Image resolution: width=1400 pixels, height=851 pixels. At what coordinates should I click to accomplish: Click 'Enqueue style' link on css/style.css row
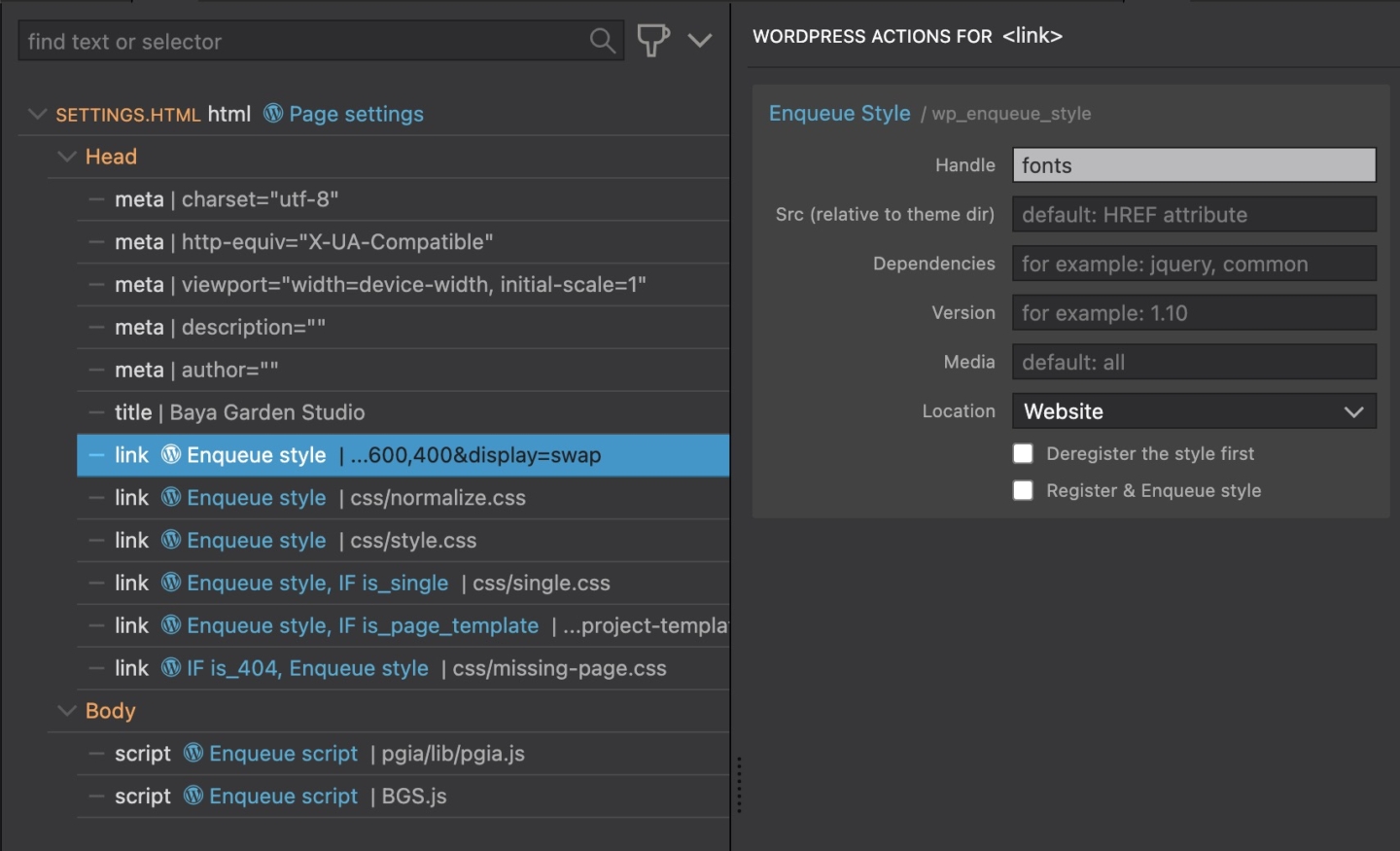(256, 540)
